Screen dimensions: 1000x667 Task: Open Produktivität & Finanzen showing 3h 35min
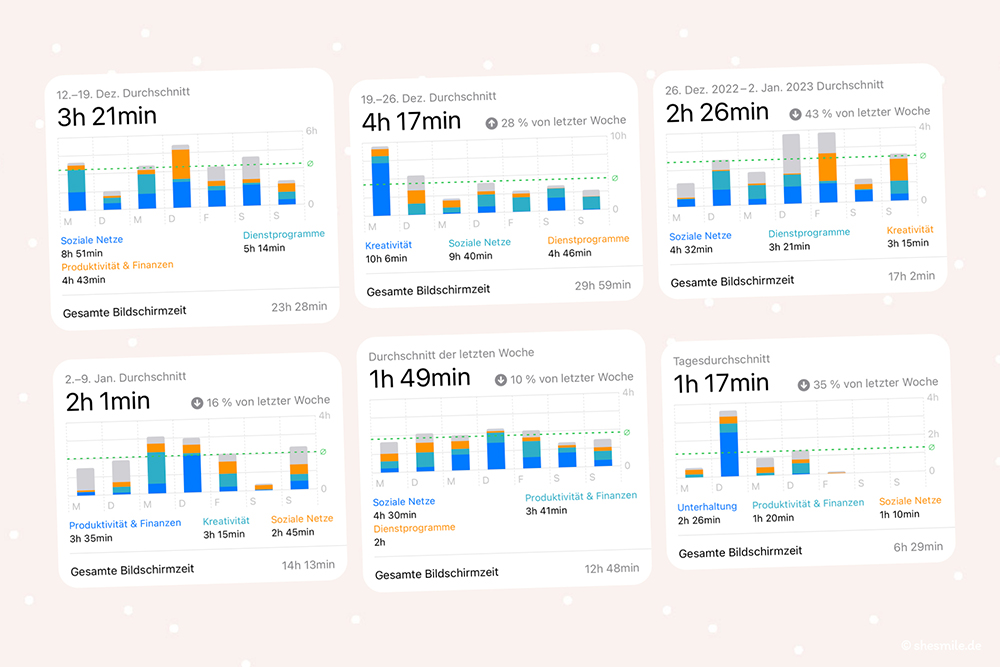coord(125,531)
